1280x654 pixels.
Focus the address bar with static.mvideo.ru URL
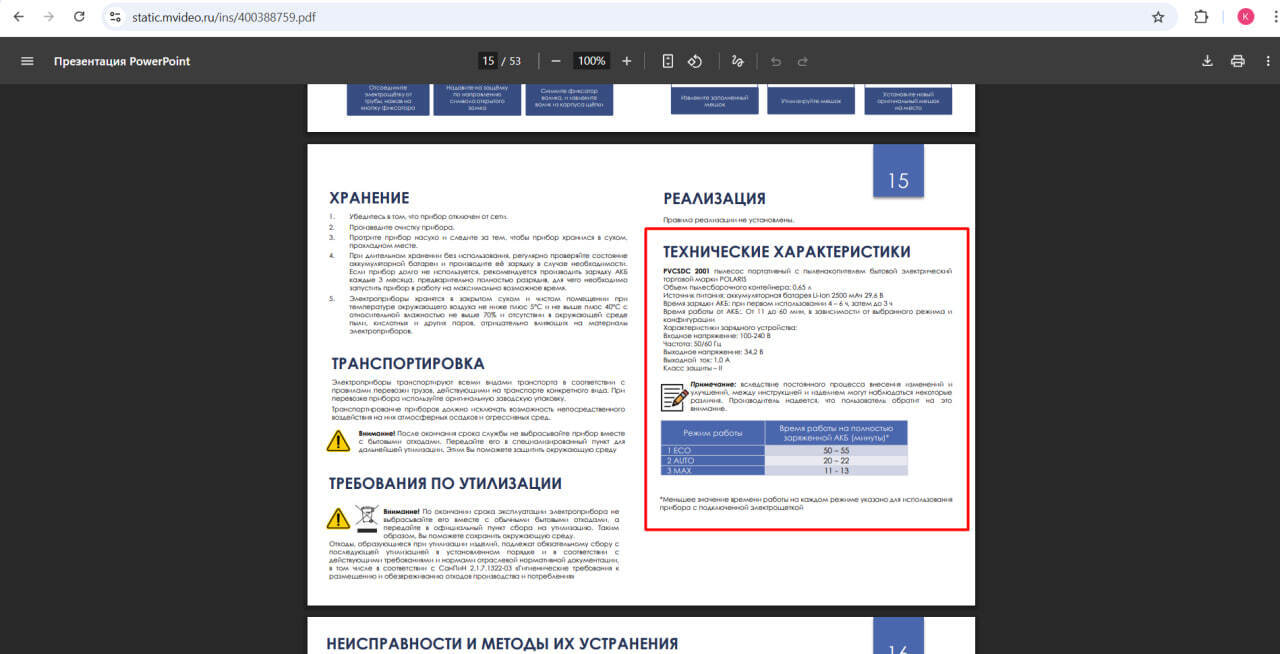640,17
